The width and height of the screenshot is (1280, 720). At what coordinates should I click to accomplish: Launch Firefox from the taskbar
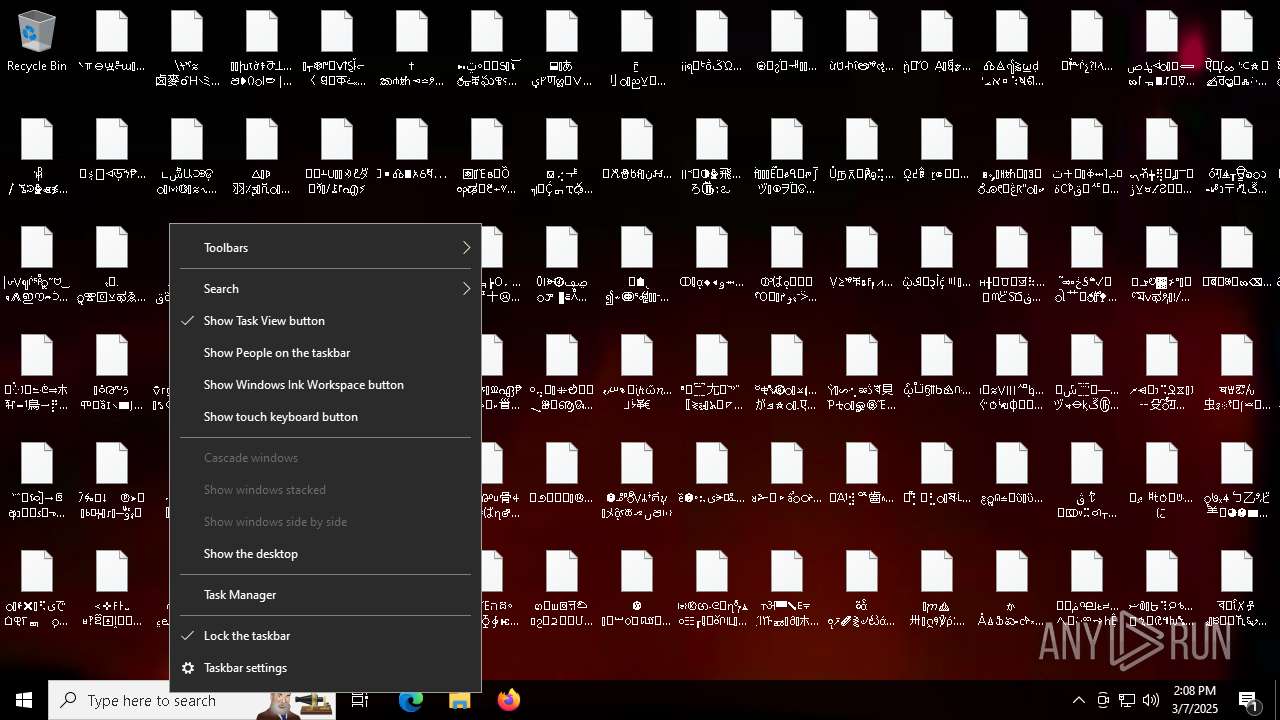click(509, 700)
